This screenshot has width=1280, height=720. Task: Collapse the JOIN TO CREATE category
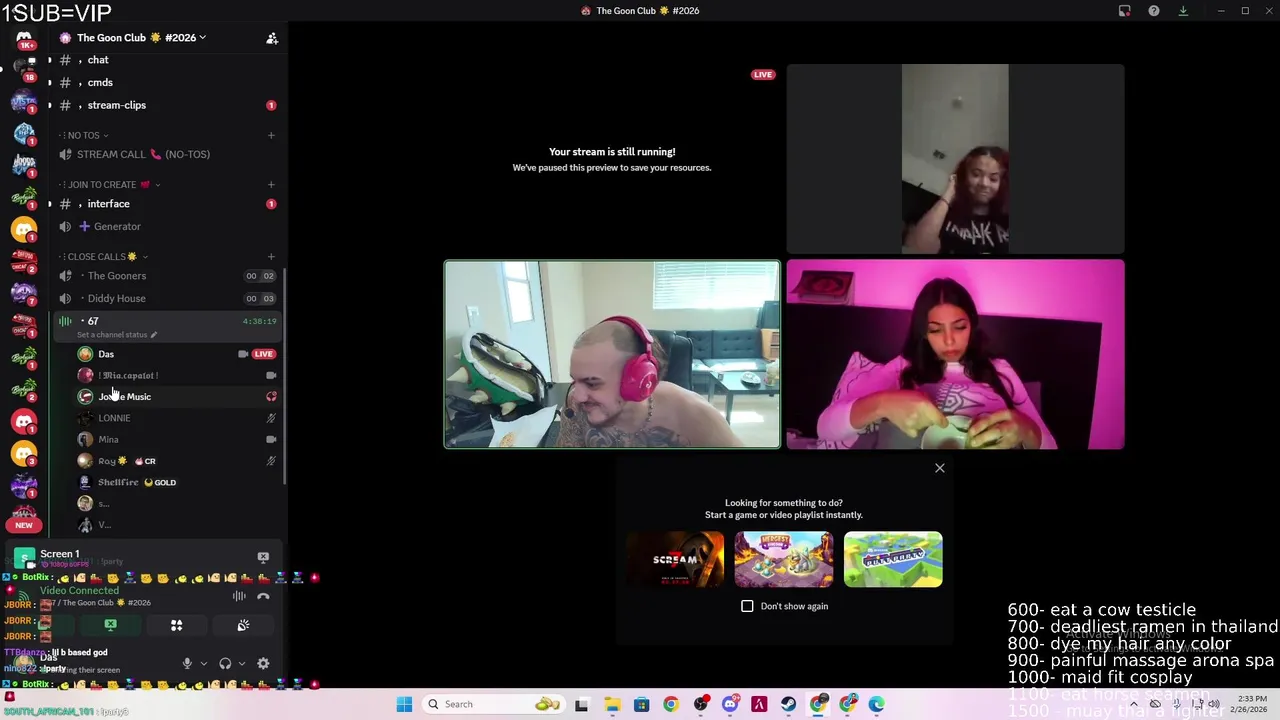tap(110, 185)
